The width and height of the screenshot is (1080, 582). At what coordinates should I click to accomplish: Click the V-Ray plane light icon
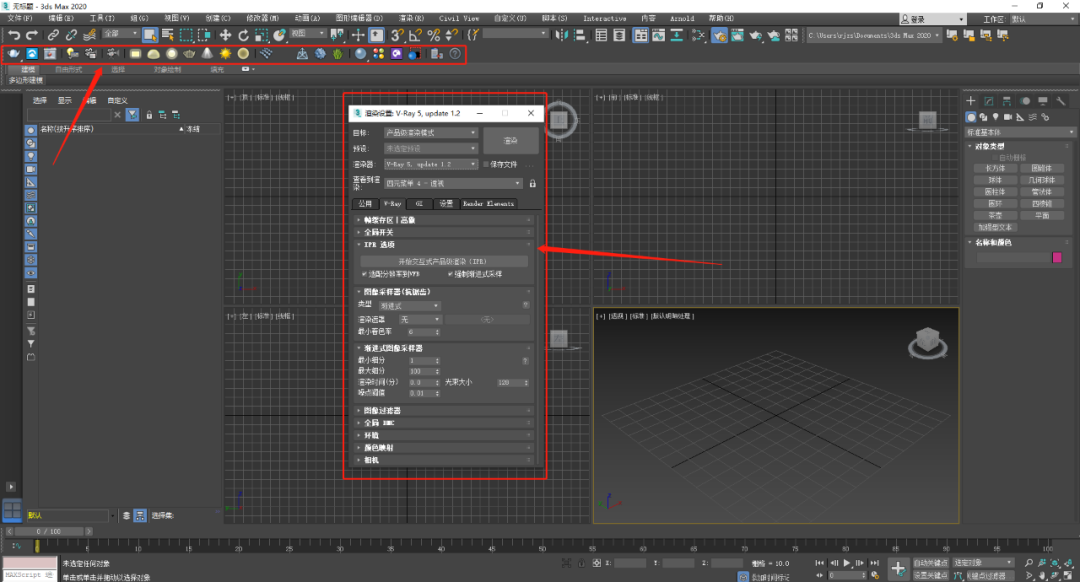(x=136, y=53)
